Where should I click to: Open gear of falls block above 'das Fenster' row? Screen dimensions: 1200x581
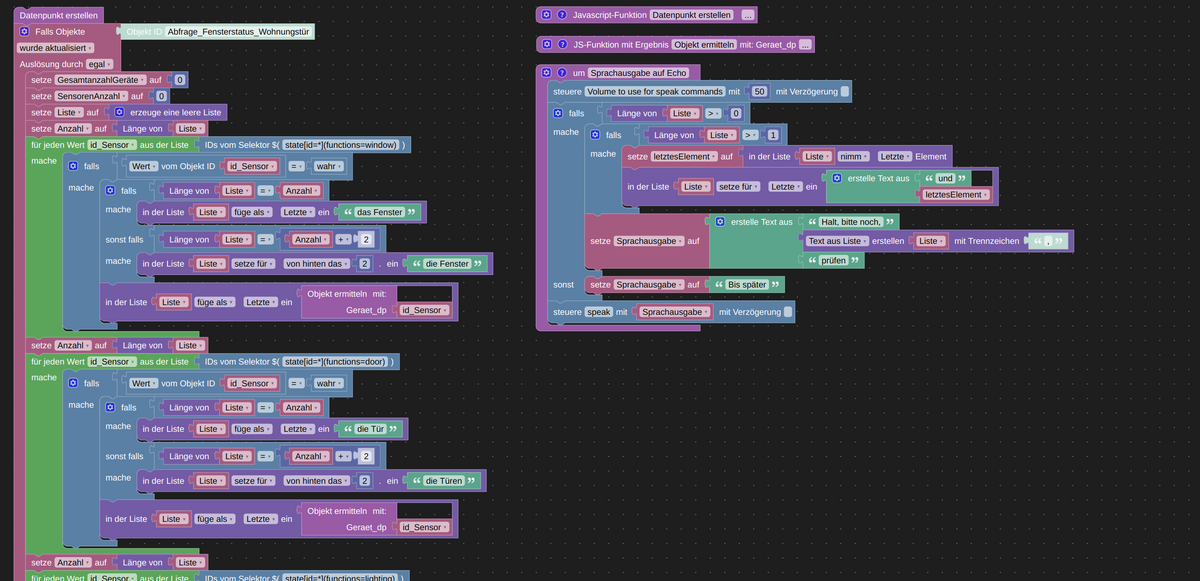tap(110, 190)
